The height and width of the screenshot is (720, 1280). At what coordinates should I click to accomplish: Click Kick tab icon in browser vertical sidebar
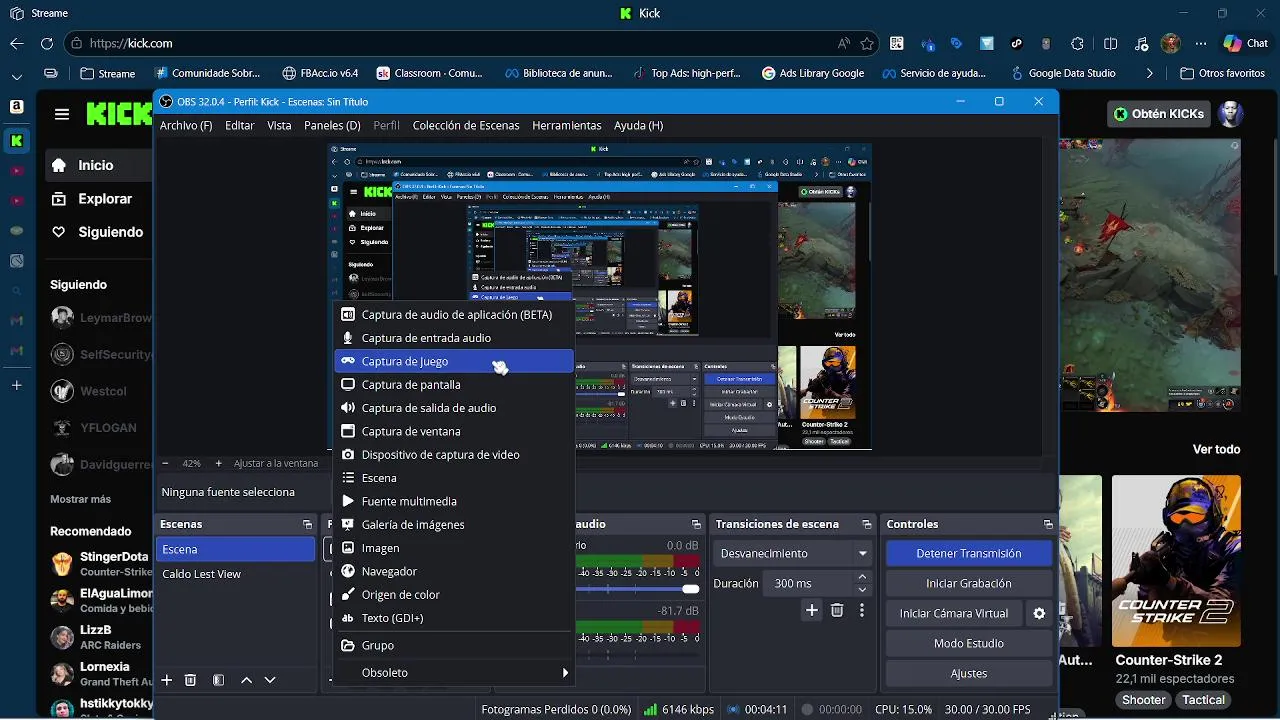pyautogui.click(x=17, y=141)
